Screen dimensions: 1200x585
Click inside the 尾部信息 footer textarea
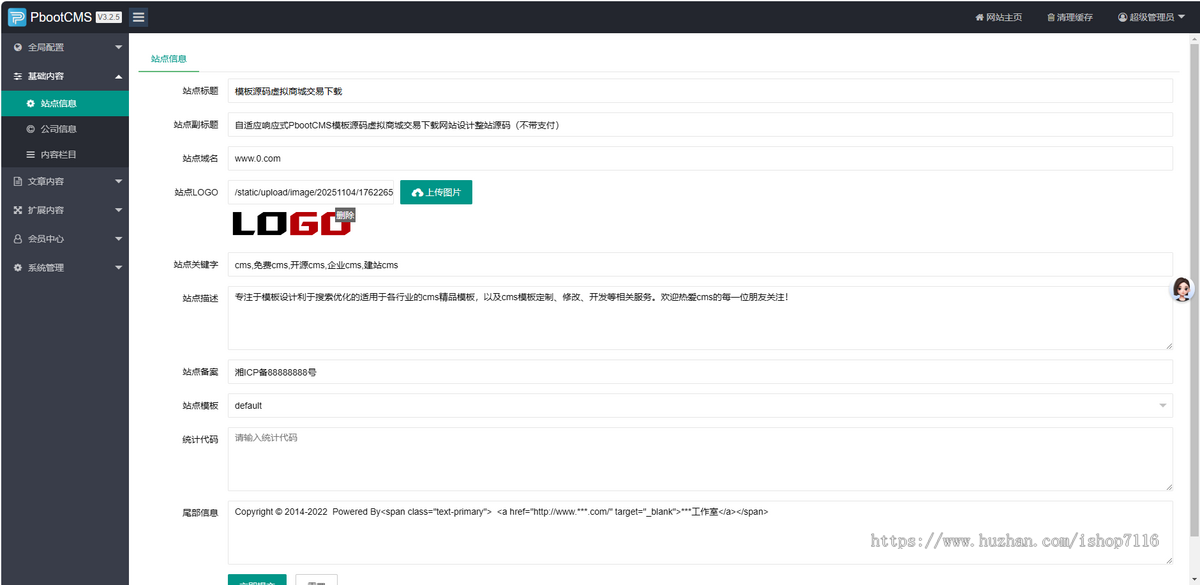(700, 533)
